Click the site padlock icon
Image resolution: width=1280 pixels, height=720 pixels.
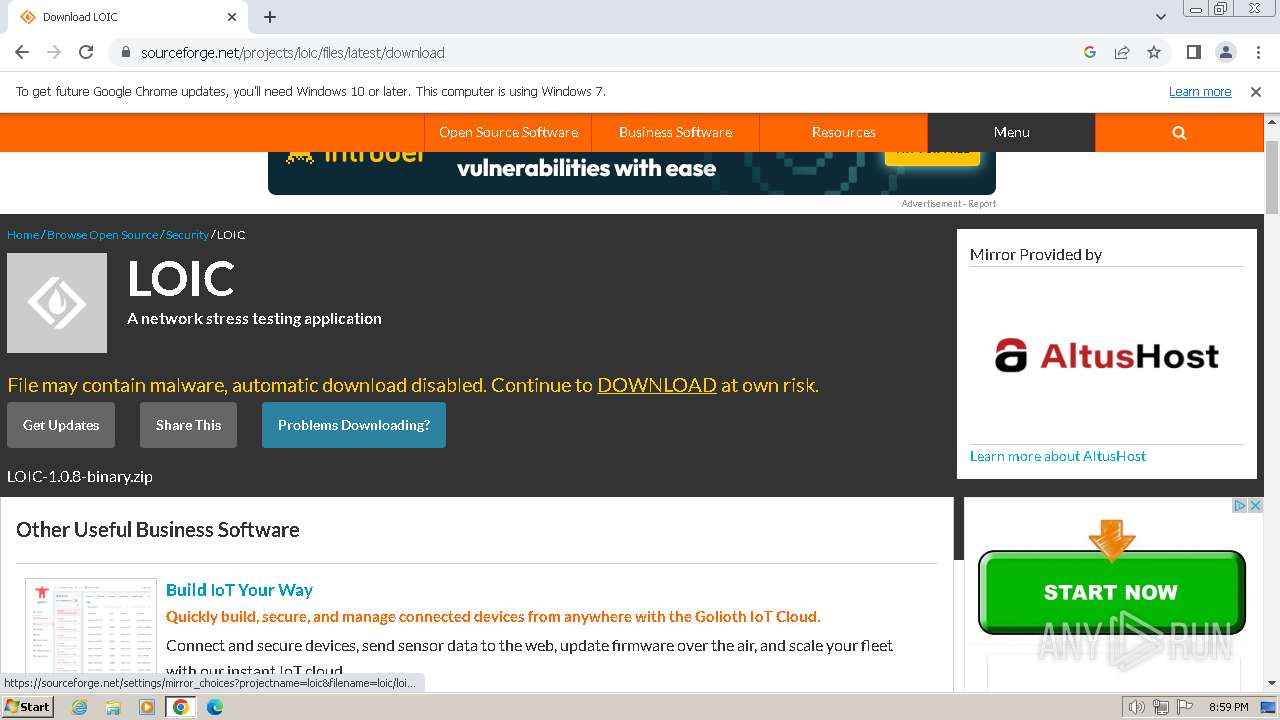tap(125, 52)
